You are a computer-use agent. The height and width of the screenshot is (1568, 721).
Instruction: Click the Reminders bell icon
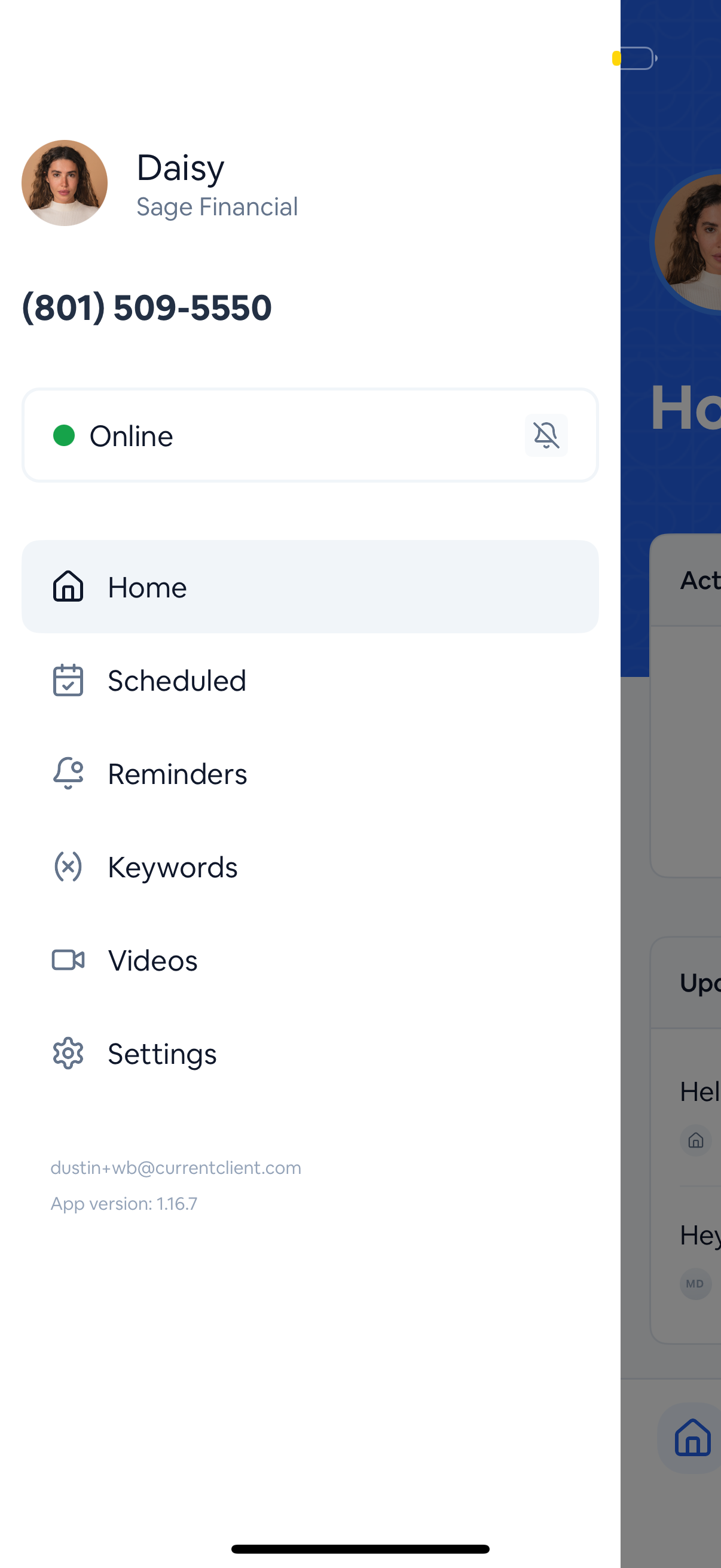[68, 774]
